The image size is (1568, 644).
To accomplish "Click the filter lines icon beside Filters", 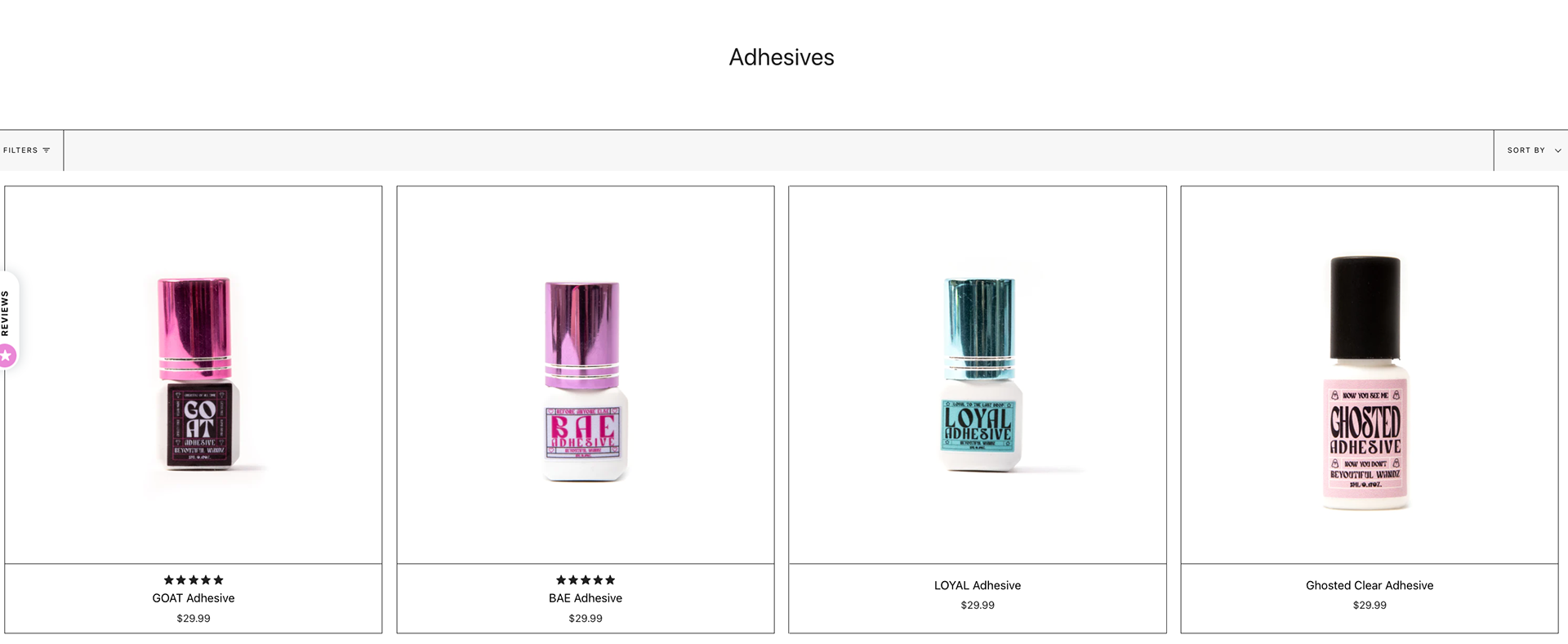I will (x=47, y=150).
